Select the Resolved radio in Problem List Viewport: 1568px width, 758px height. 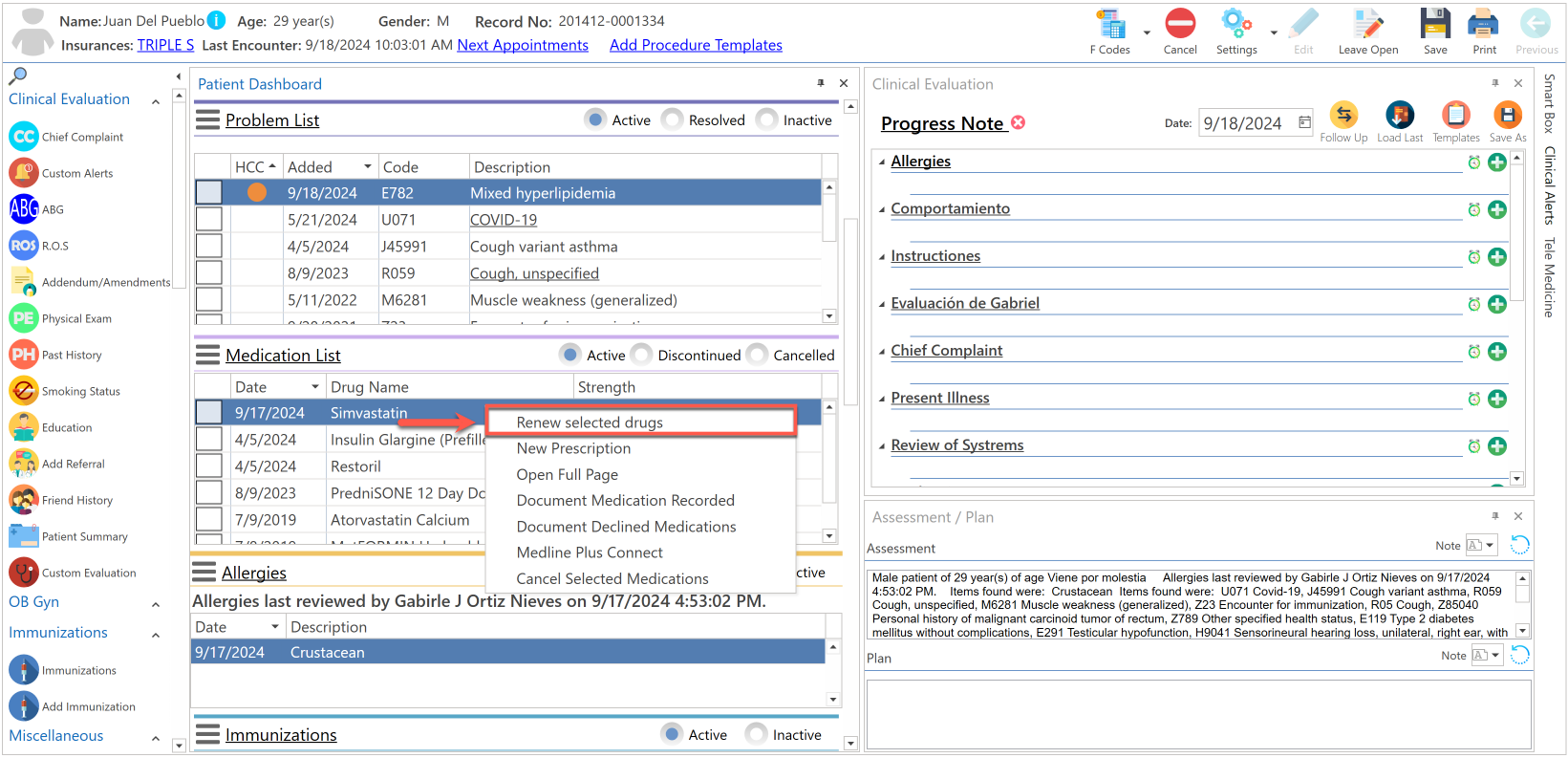tap(673, 119)
